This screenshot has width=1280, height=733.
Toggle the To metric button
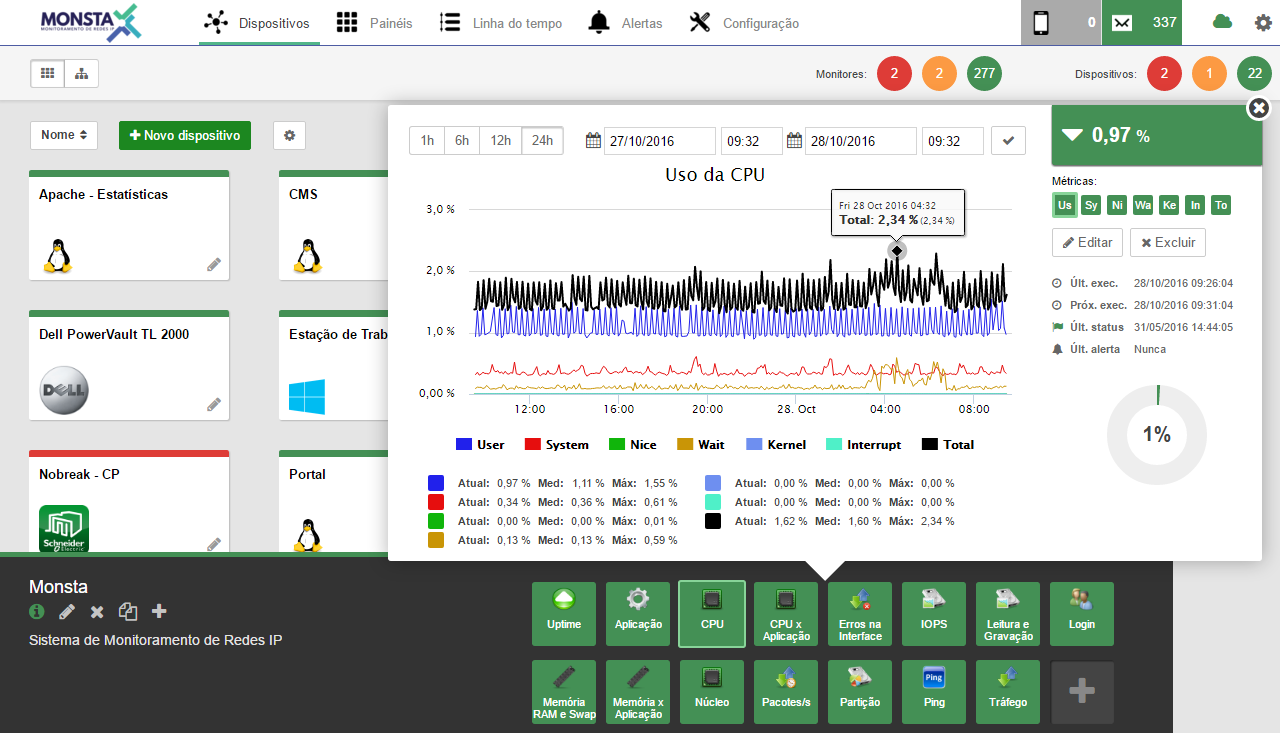pos(1220,205)
